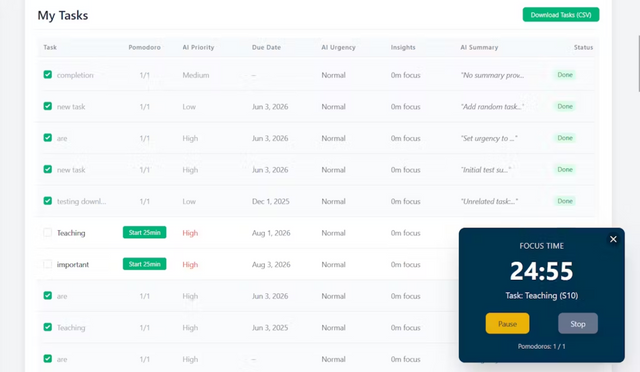Image resolution: width=640 pixels, height=372 pixels.
Task: Pause the focus timer
Action: [x=507, y=323]
